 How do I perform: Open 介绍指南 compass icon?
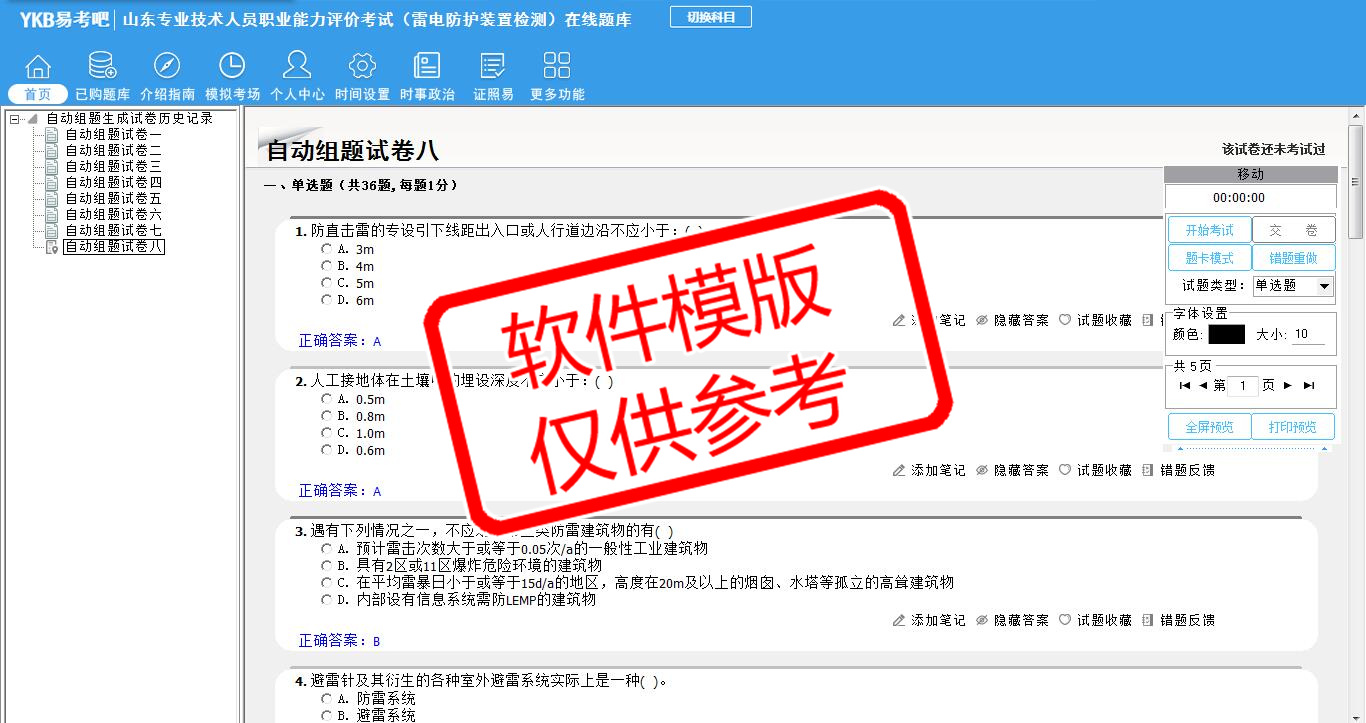[x=167, y=67]
